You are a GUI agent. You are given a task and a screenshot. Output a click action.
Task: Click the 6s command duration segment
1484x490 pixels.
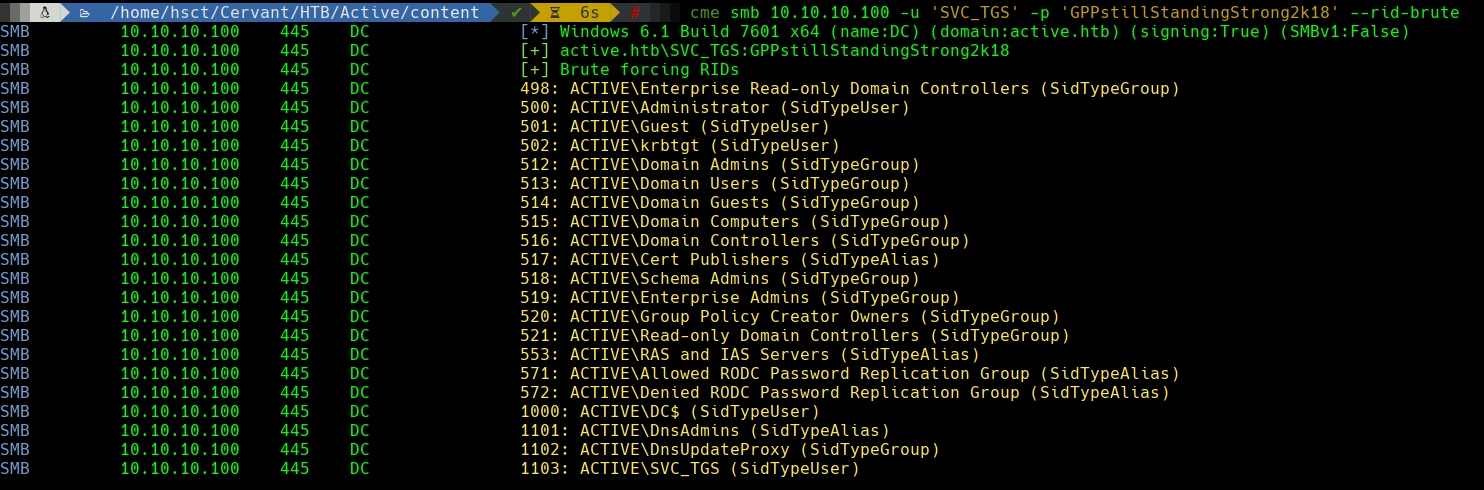pos(589,13)
